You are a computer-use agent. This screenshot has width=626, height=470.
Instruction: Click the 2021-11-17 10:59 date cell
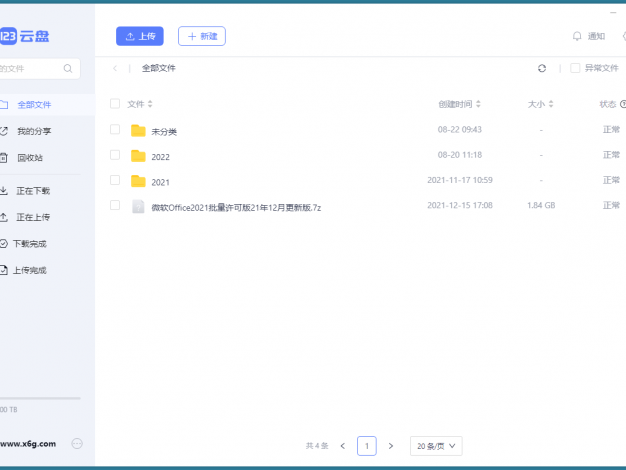[460, 180]
